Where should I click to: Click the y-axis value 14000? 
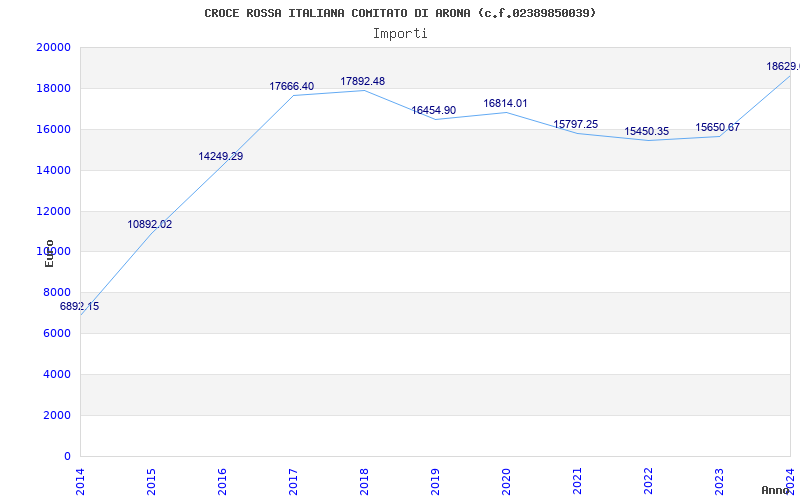(53, 170)
